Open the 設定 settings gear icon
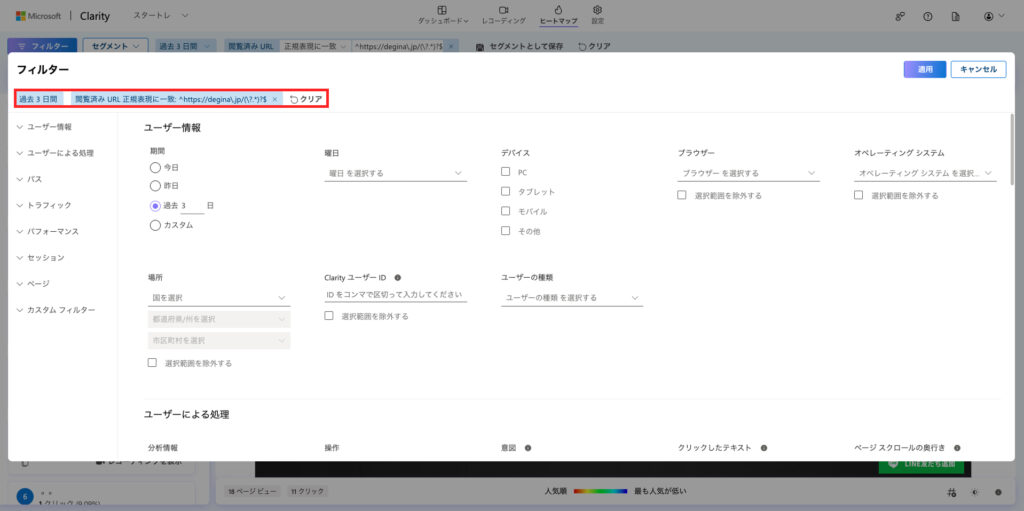The image size is (1024, 511). (x=597, y=10)
